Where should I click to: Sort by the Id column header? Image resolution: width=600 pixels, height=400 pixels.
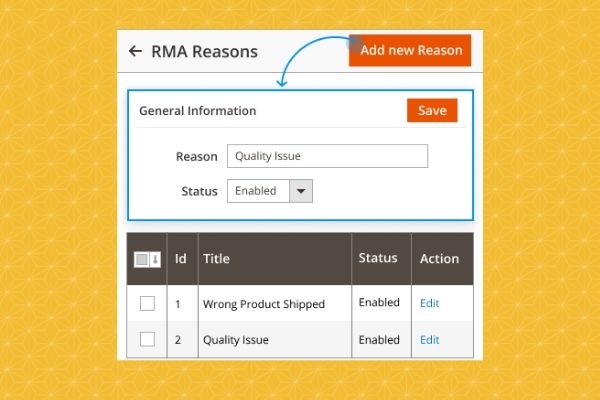point(181,259)
